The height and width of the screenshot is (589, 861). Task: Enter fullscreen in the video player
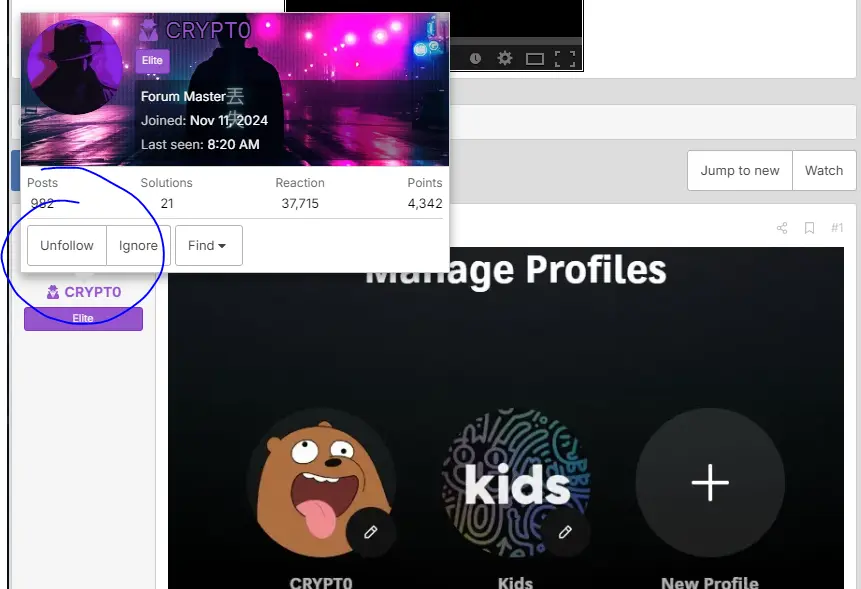tap(564, 59)
